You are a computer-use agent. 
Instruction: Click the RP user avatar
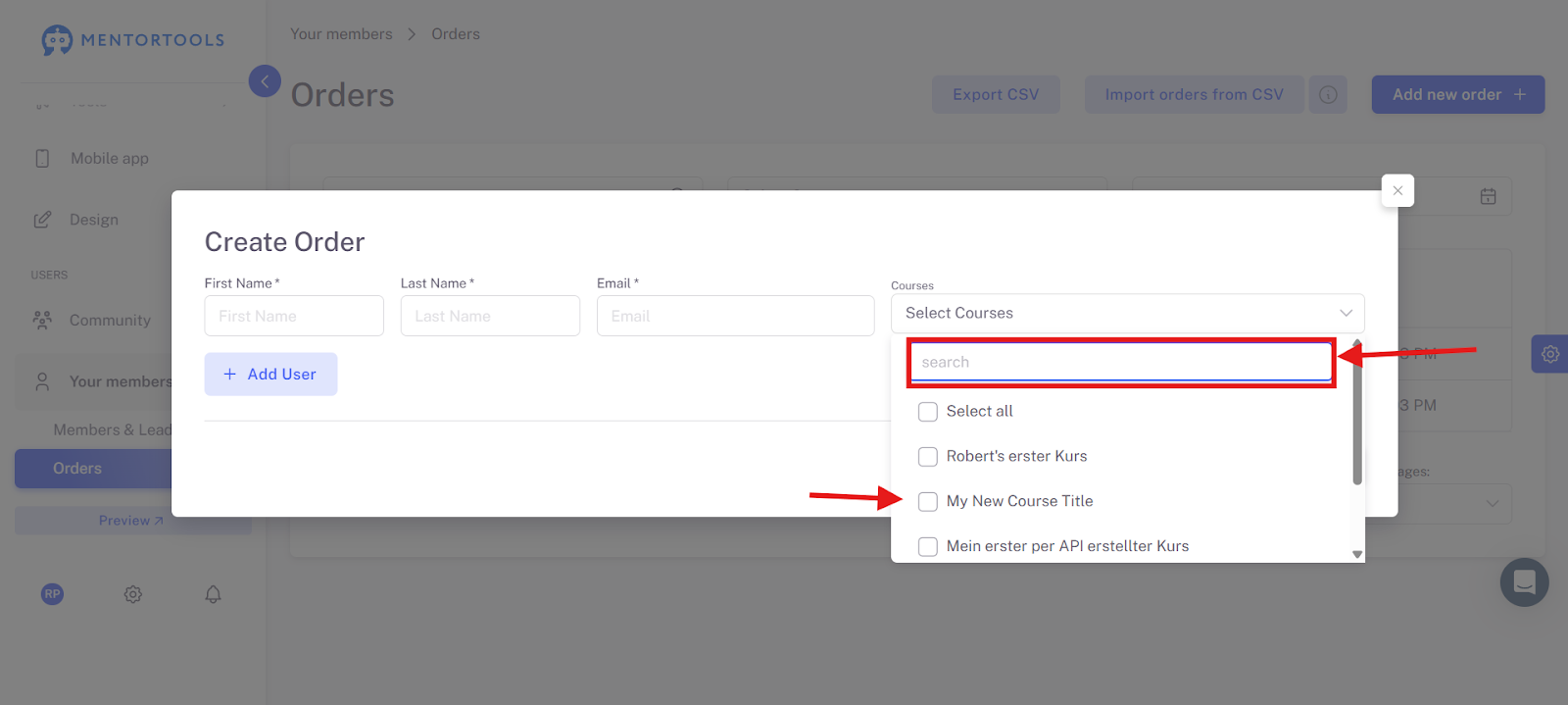(x=53, y=594)
